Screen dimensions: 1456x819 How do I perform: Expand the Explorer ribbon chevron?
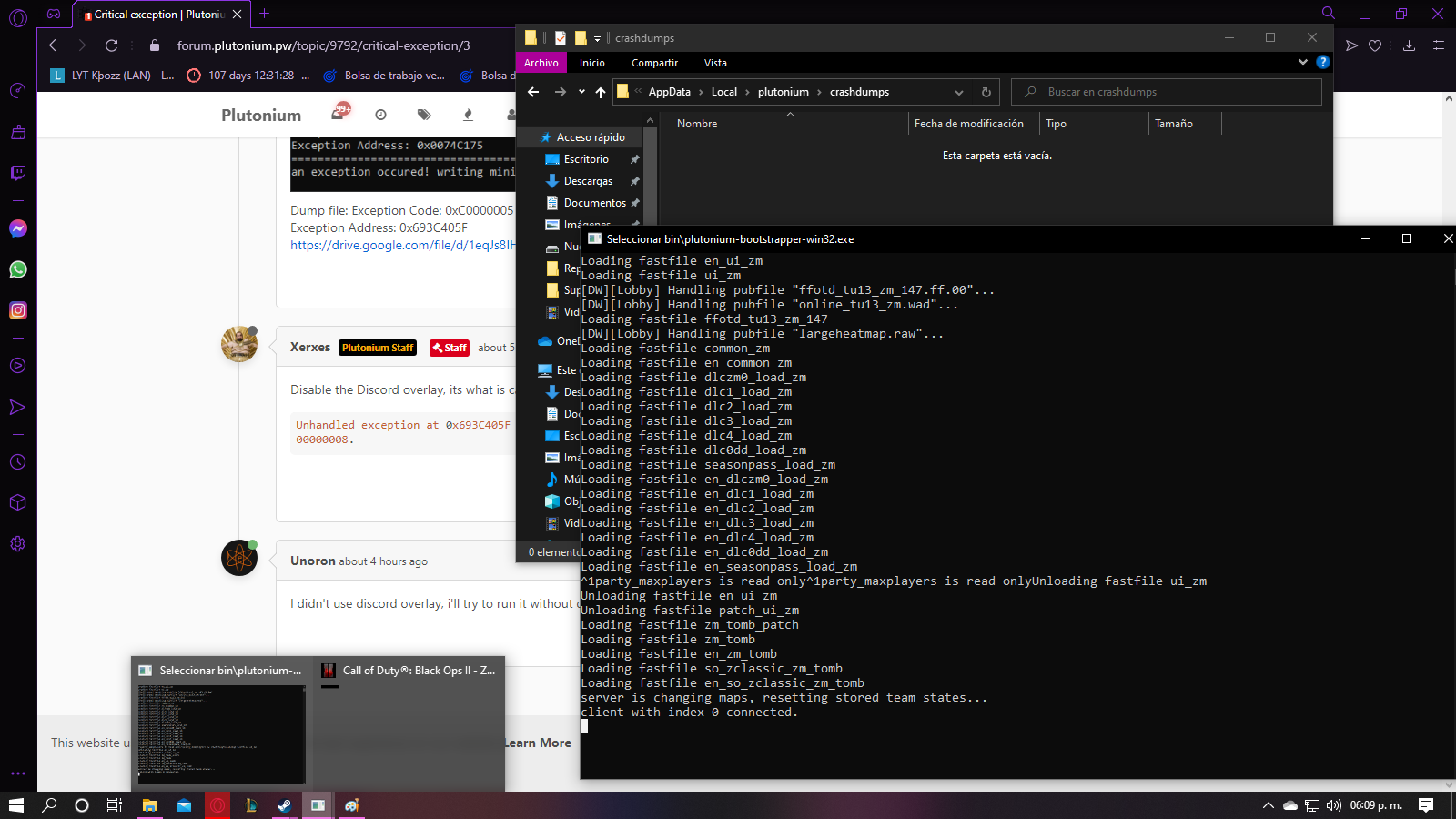(x=1303, y=62)
